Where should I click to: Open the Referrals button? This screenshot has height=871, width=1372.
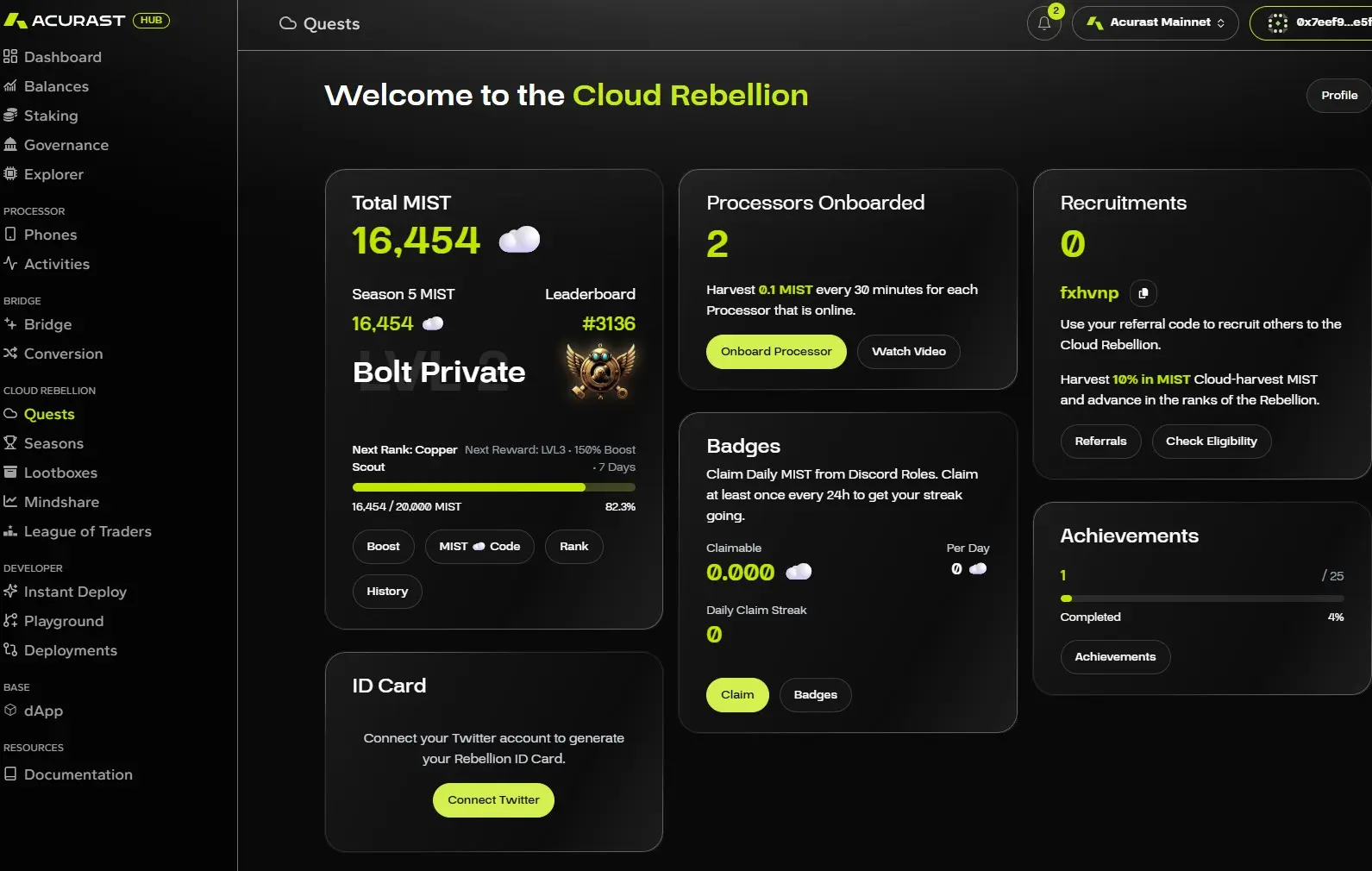1100,442
